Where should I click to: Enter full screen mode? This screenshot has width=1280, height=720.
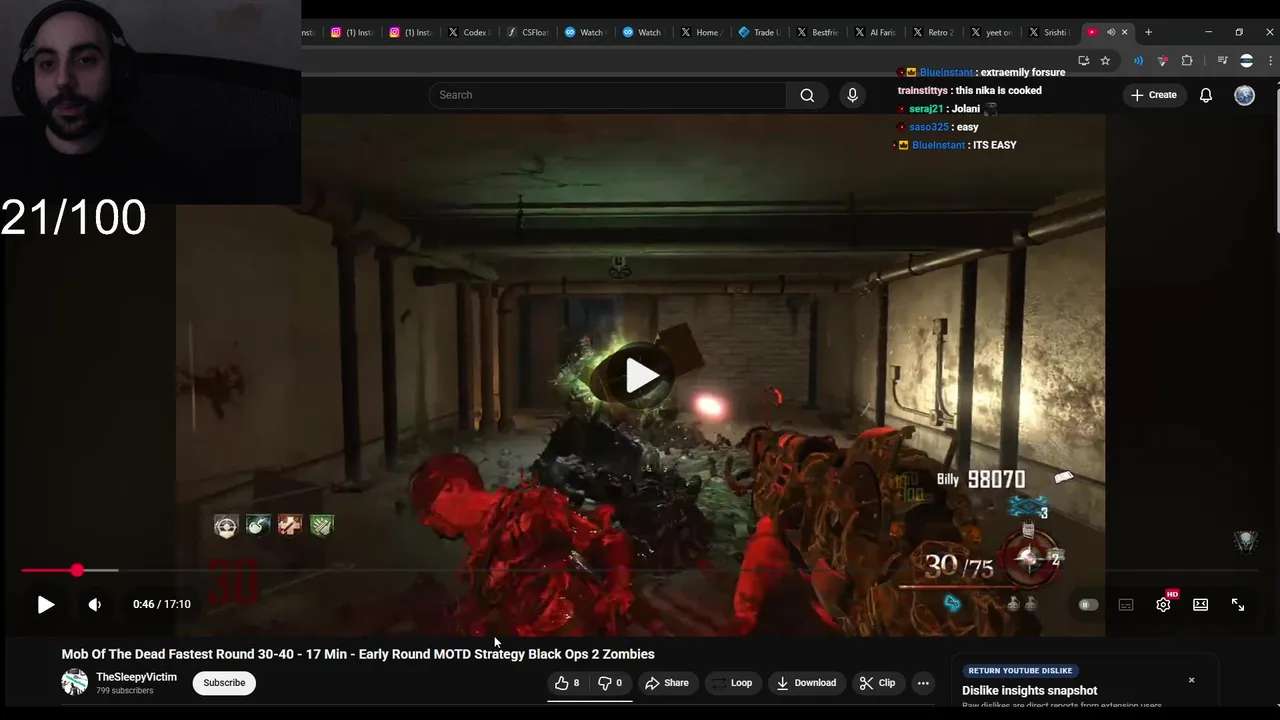[x=1238, y=604]
